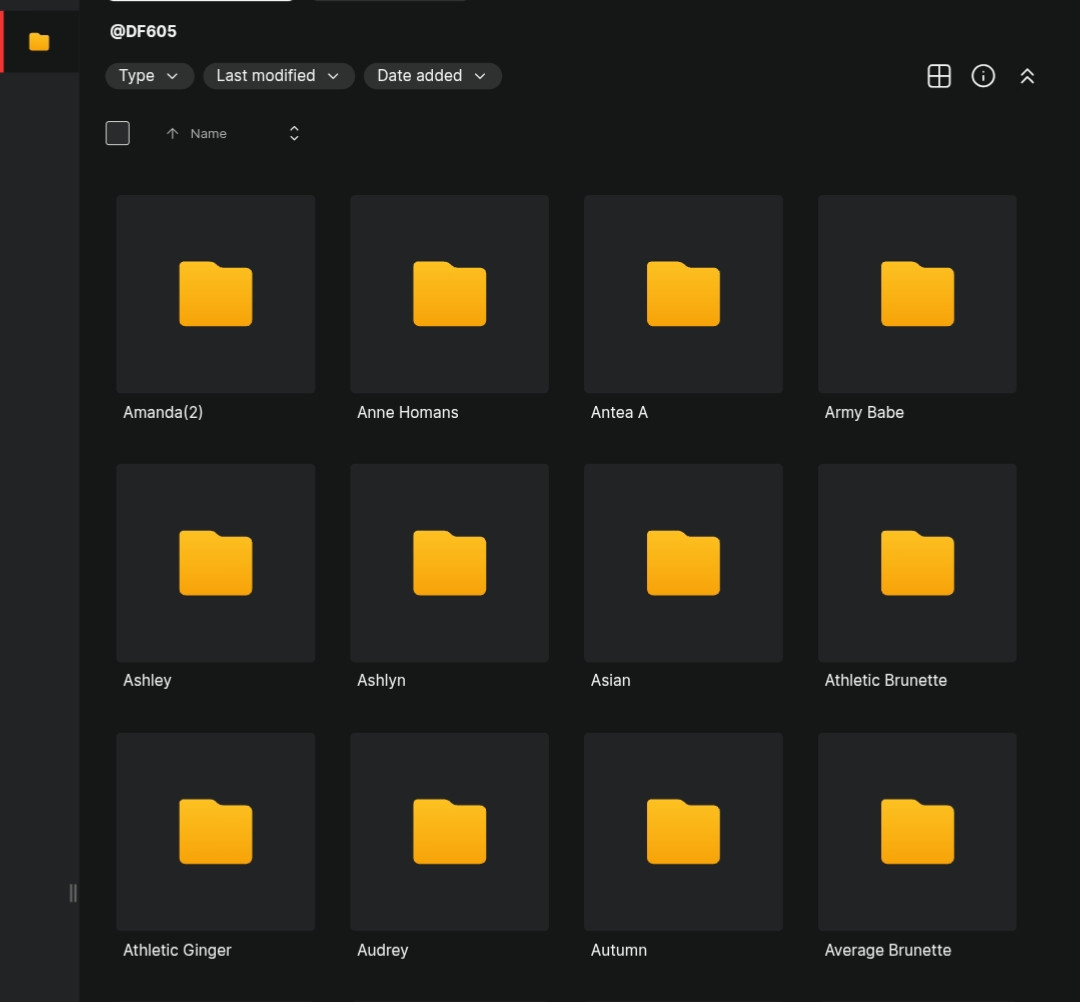Open the Ashley folder thumbnail
Viewport: 1080px width, 1002px height.
(x=216, y=563)
